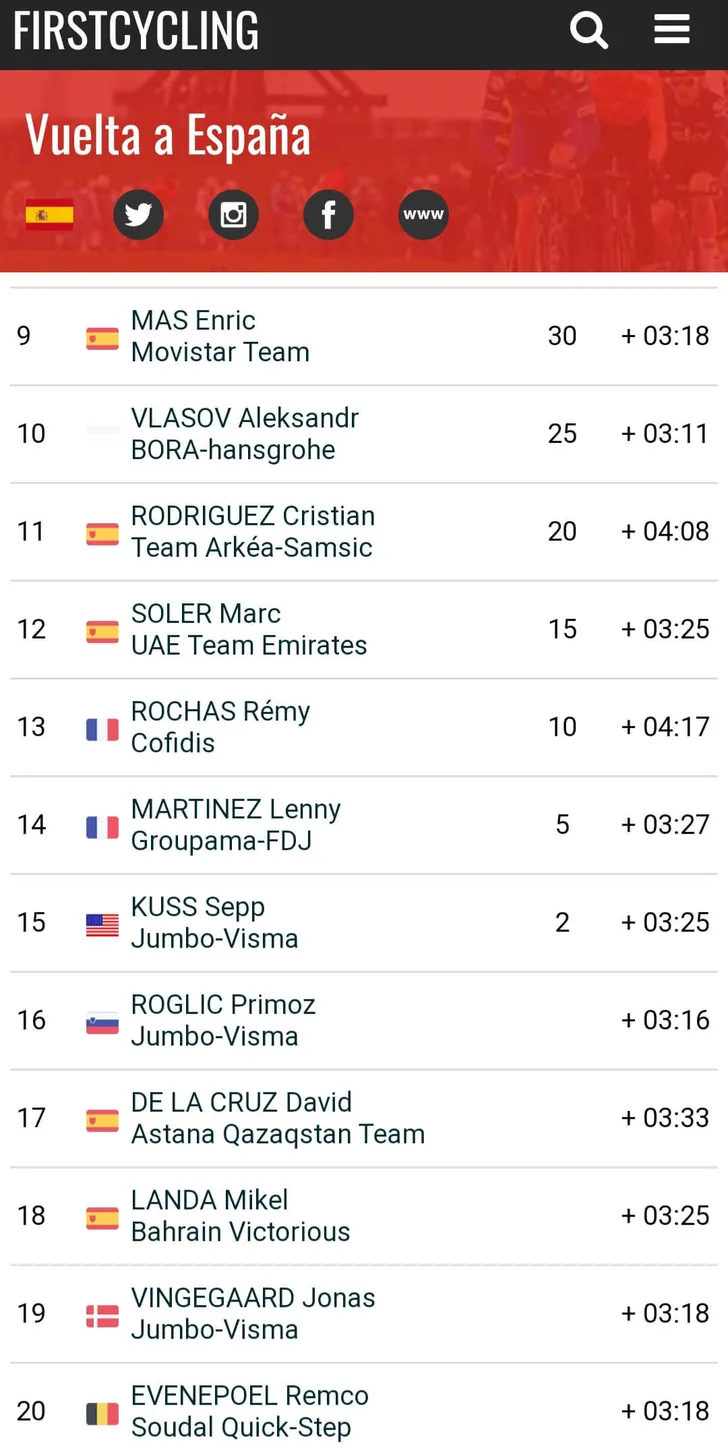Open rider LANDA Mikel
Viewport: 728px width, 1454px height.
click(x=209, y=1200)
